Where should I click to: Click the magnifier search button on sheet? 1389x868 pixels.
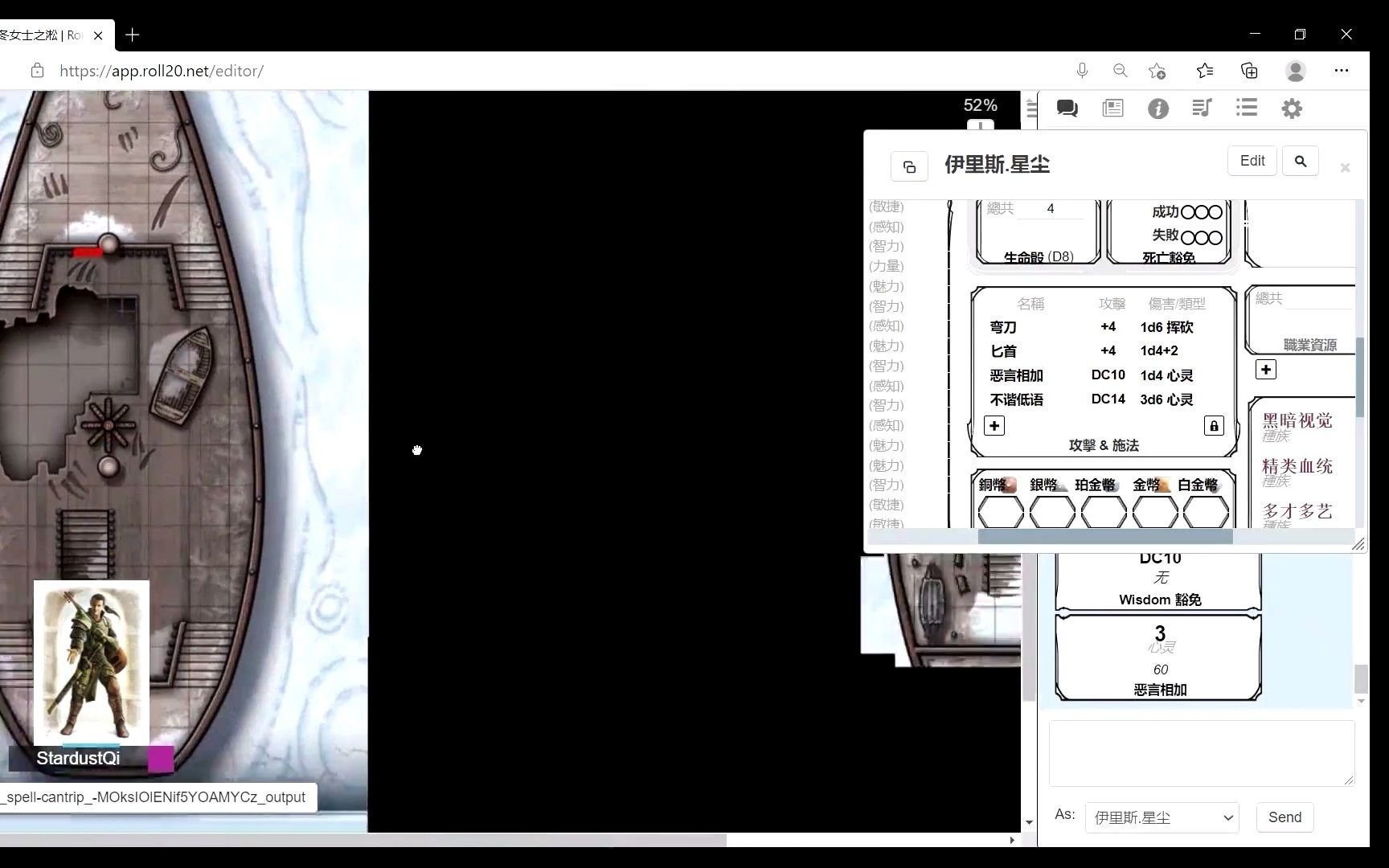(1301, 161)
